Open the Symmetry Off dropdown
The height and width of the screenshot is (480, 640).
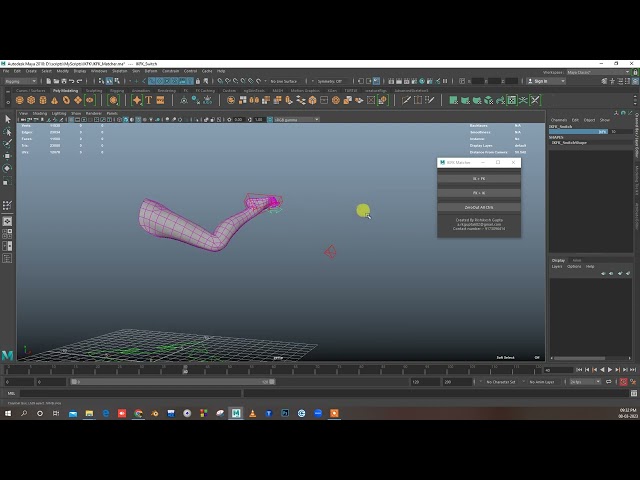point(332,81)
